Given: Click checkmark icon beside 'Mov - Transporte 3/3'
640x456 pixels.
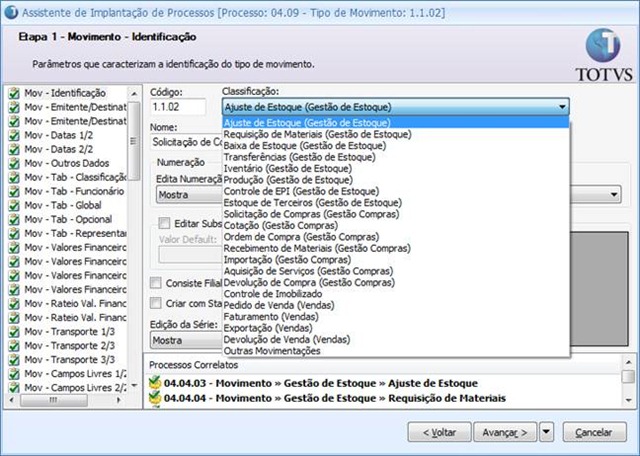Looking at the screenshot, I should click(14, 360).
